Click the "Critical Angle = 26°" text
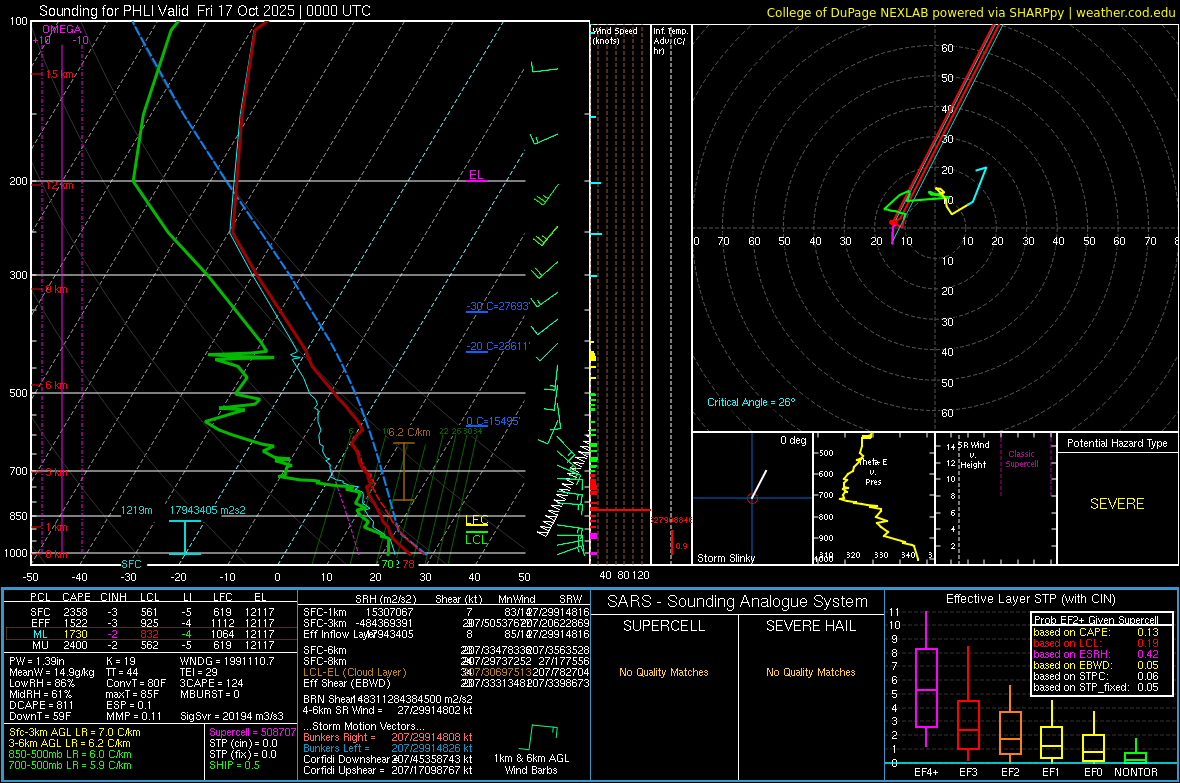Image resolution: width=1180 pixels, height=783 pixels. pos(751,402)
